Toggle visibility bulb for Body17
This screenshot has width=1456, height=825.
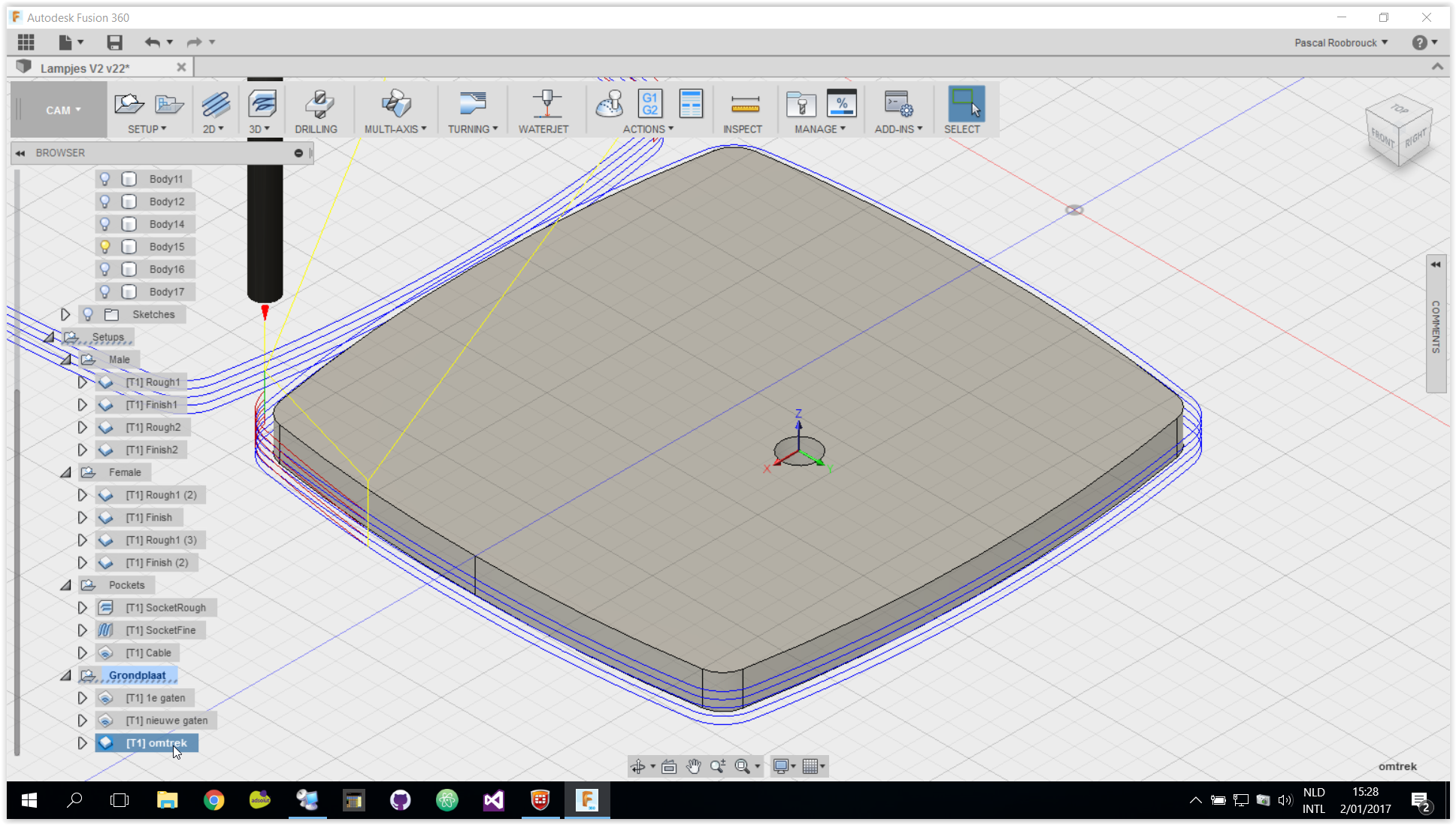(104, 292)
